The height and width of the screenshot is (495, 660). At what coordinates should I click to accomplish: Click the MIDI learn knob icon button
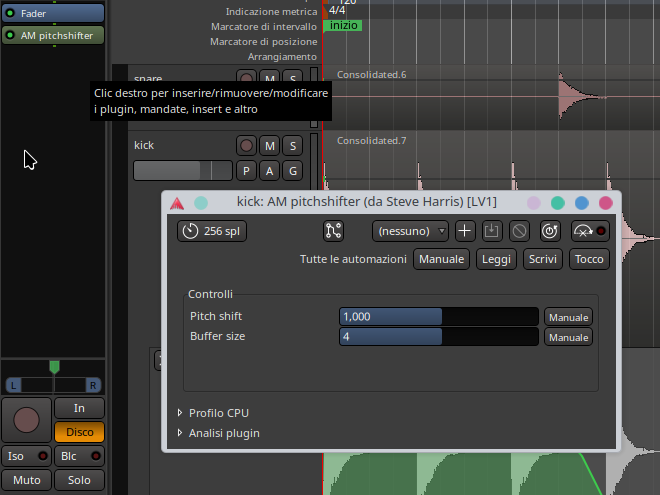click(x=590, y=231)
